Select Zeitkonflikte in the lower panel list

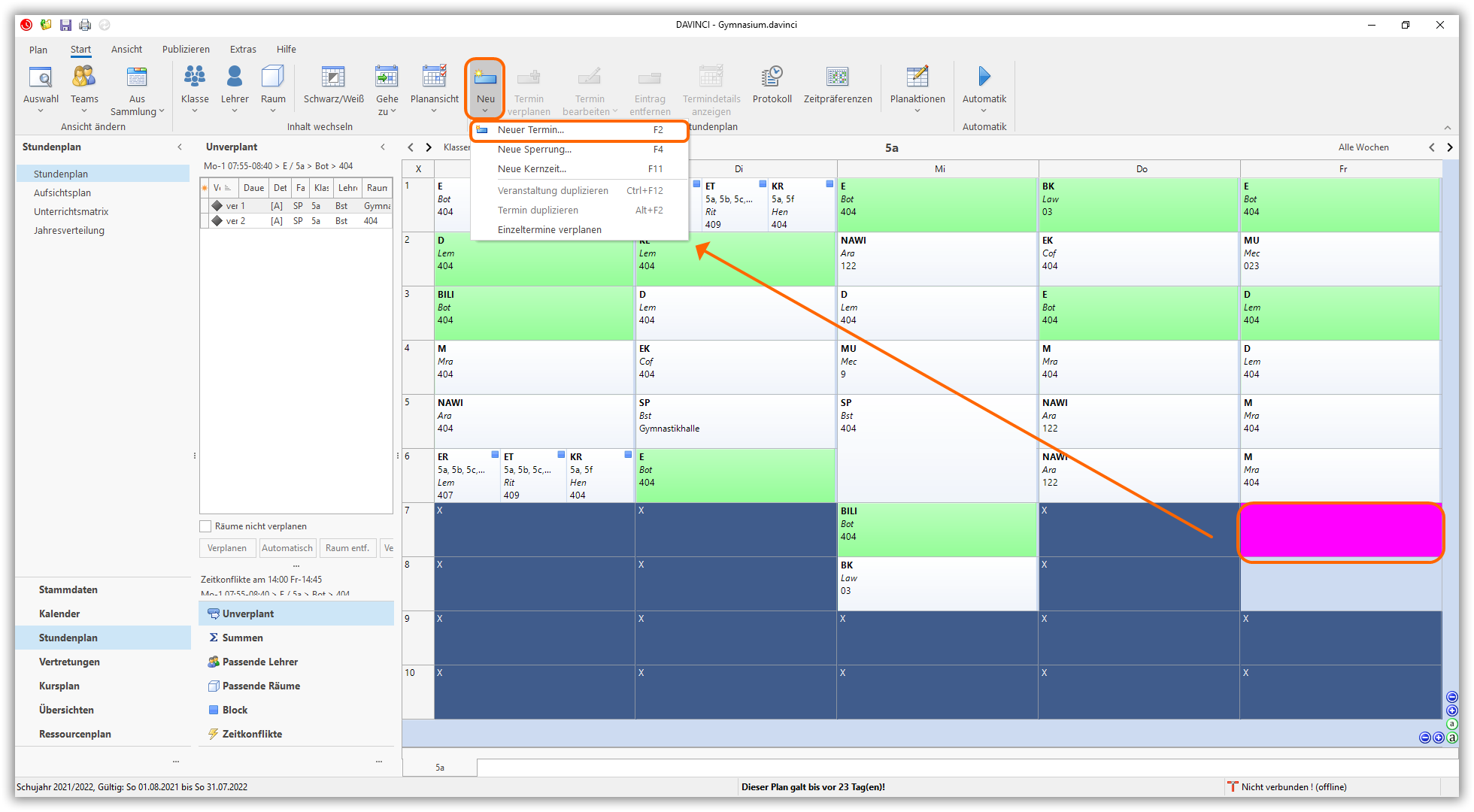(252, 734)
